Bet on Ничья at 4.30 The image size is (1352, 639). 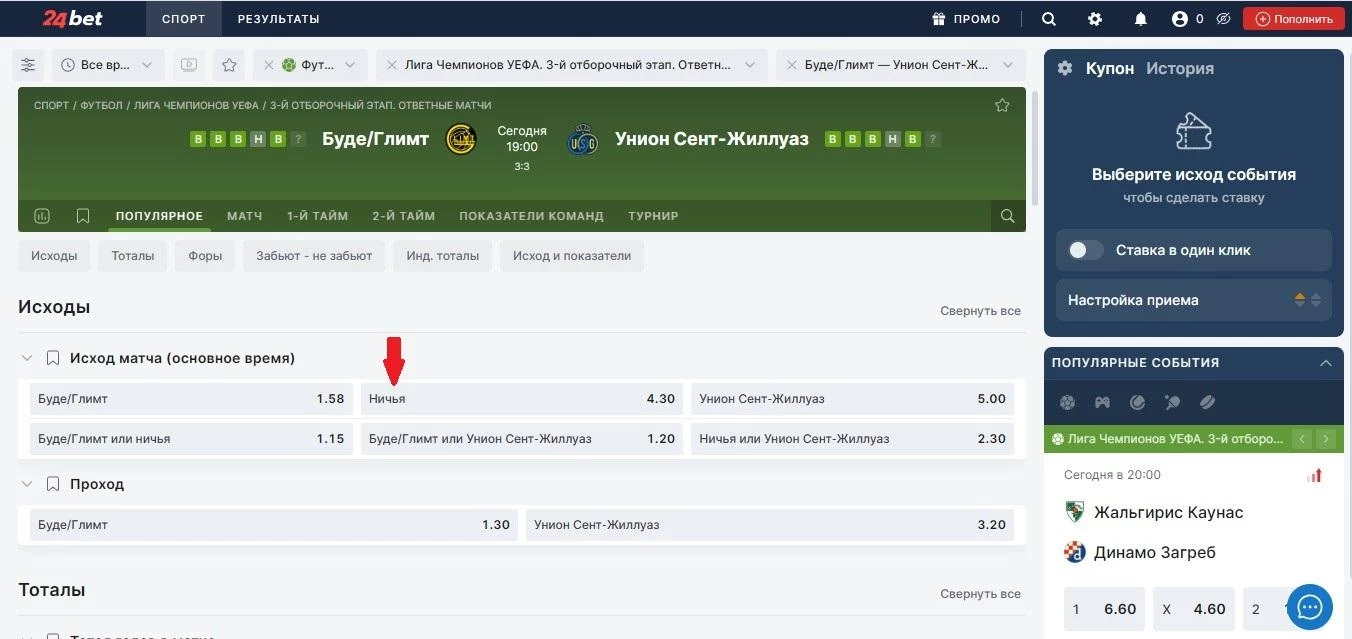tap(522, 399)
